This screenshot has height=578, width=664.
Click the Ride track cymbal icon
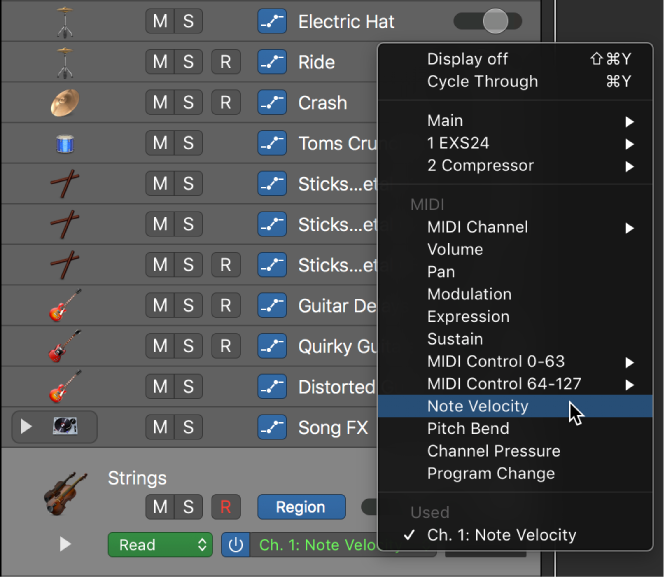(x=65, y=63)
